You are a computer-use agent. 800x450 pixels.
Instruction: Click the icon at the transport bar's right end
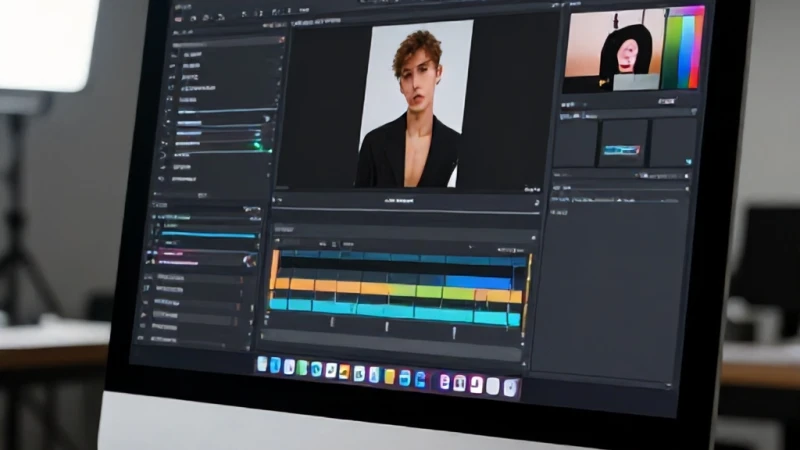tap(537, 203)
